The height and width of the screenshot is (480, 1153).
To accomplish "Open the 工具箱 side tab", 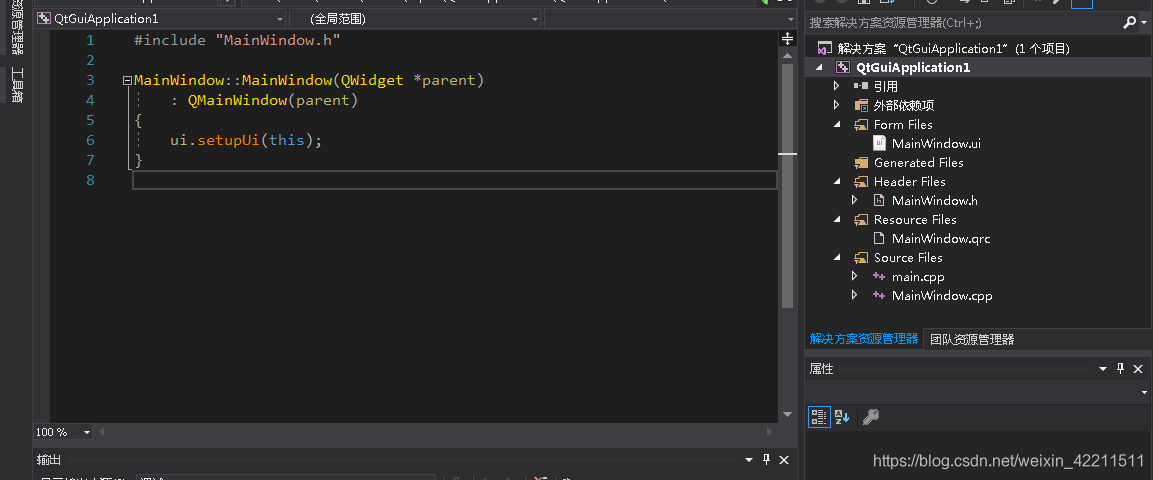I will coord(16,85).
